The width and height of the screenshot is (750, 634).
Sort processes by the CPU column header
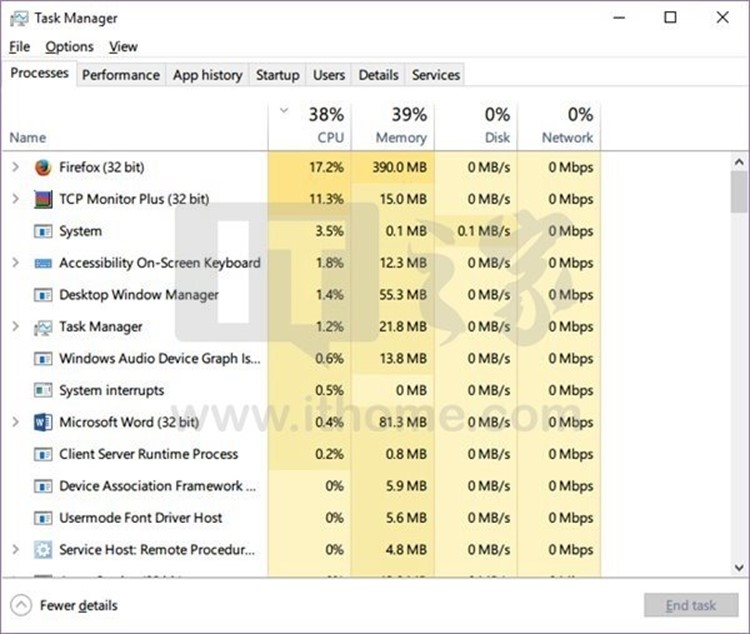(x=312, y=126)
